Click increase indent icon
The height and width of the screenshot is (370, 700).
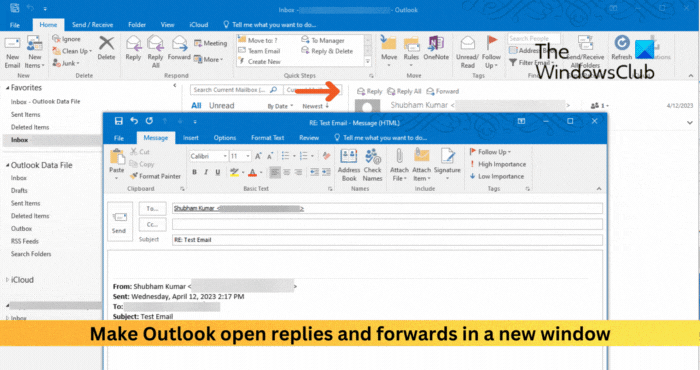(x=326, y=172)
